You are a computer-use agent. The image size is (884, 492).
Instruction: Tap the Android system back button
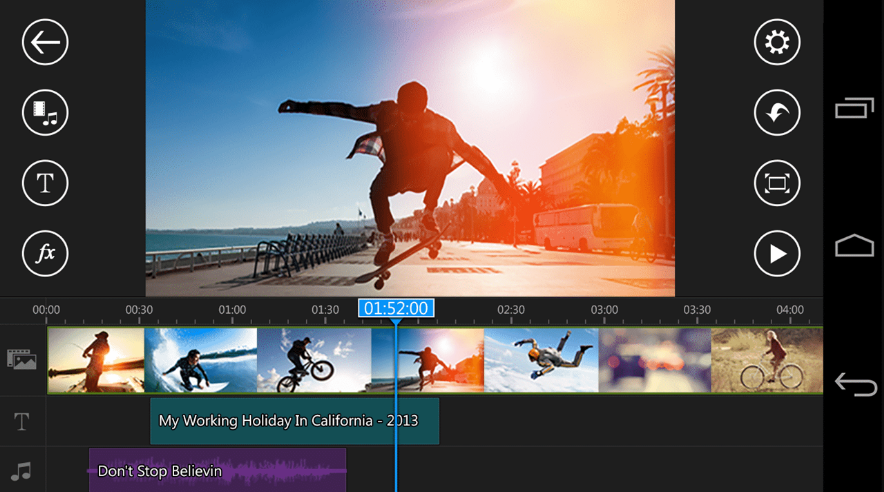point(855,384)
